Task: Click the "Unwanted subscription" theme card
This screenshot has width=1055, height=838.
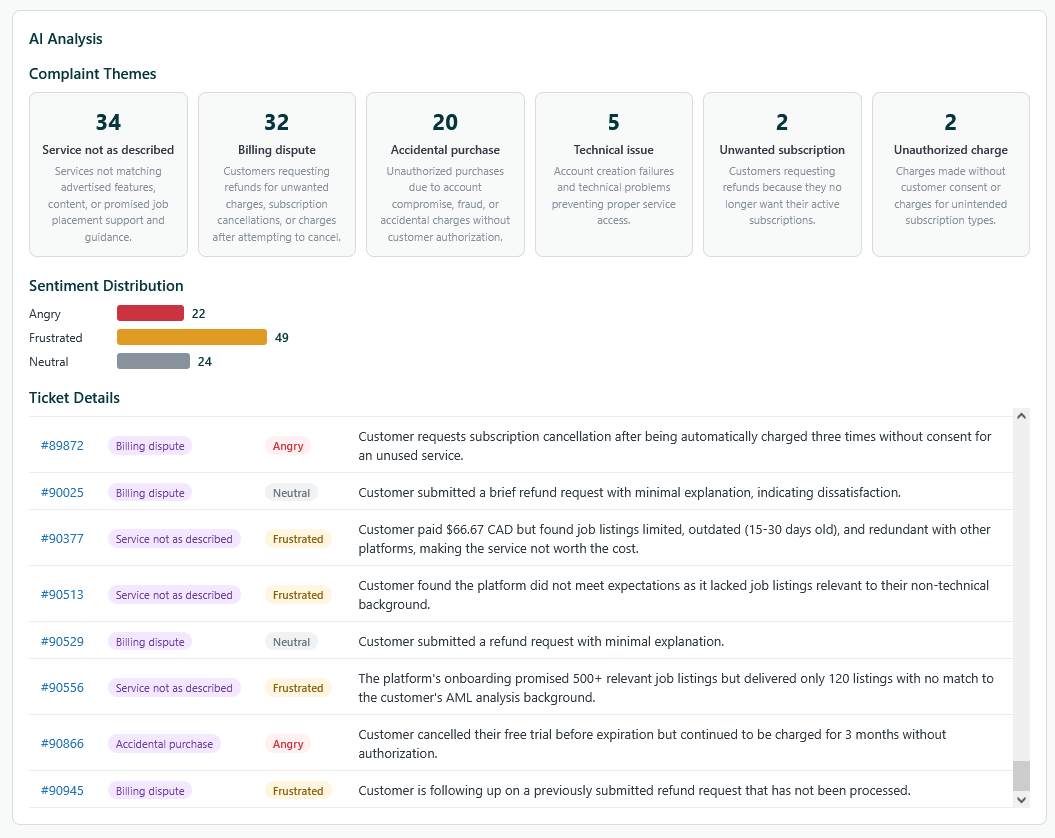Action: [x=782, y=174]
